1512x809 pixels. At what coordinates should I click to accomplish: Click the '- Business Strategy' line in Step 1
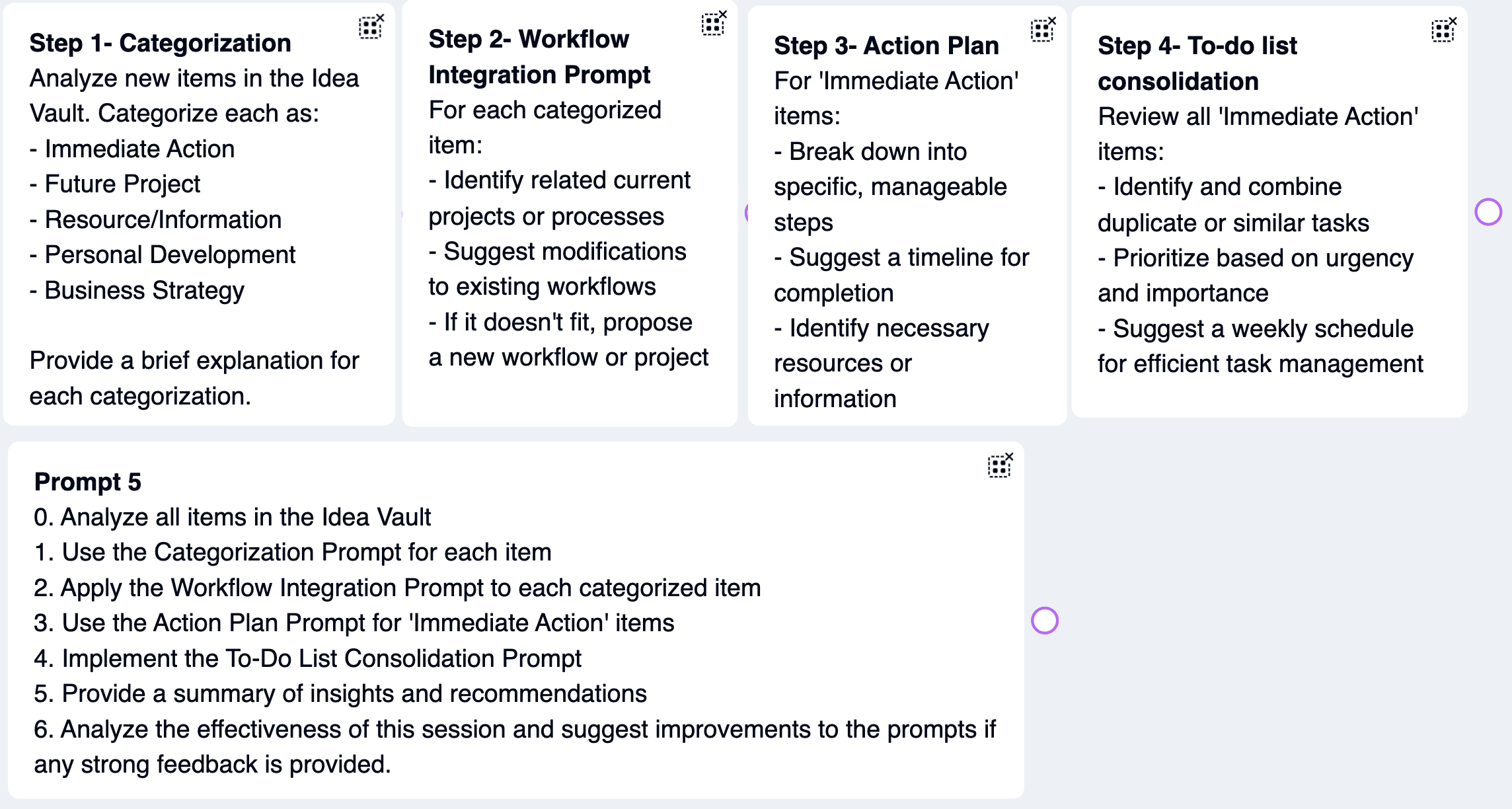137,290
